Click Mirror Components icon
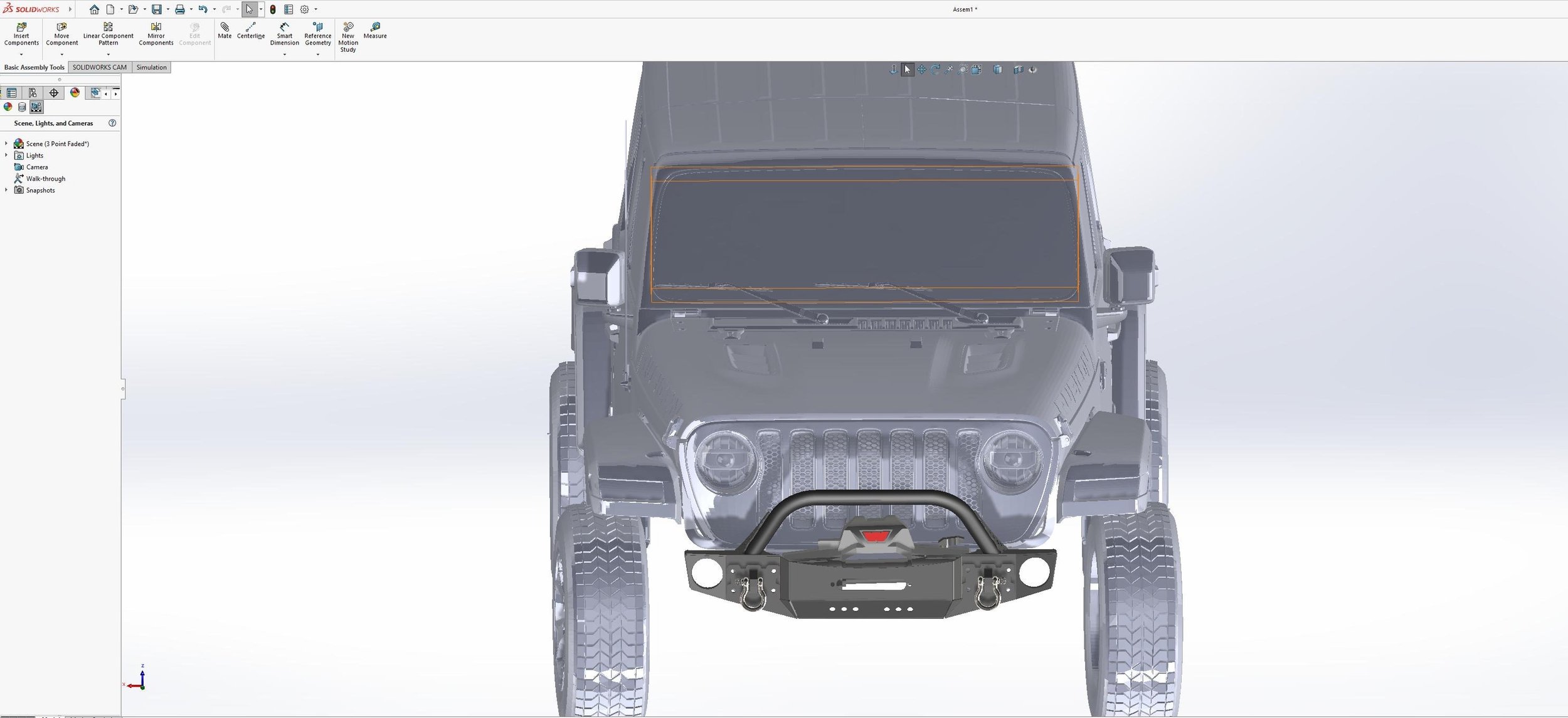1568x718 pixels. point(156,27)
